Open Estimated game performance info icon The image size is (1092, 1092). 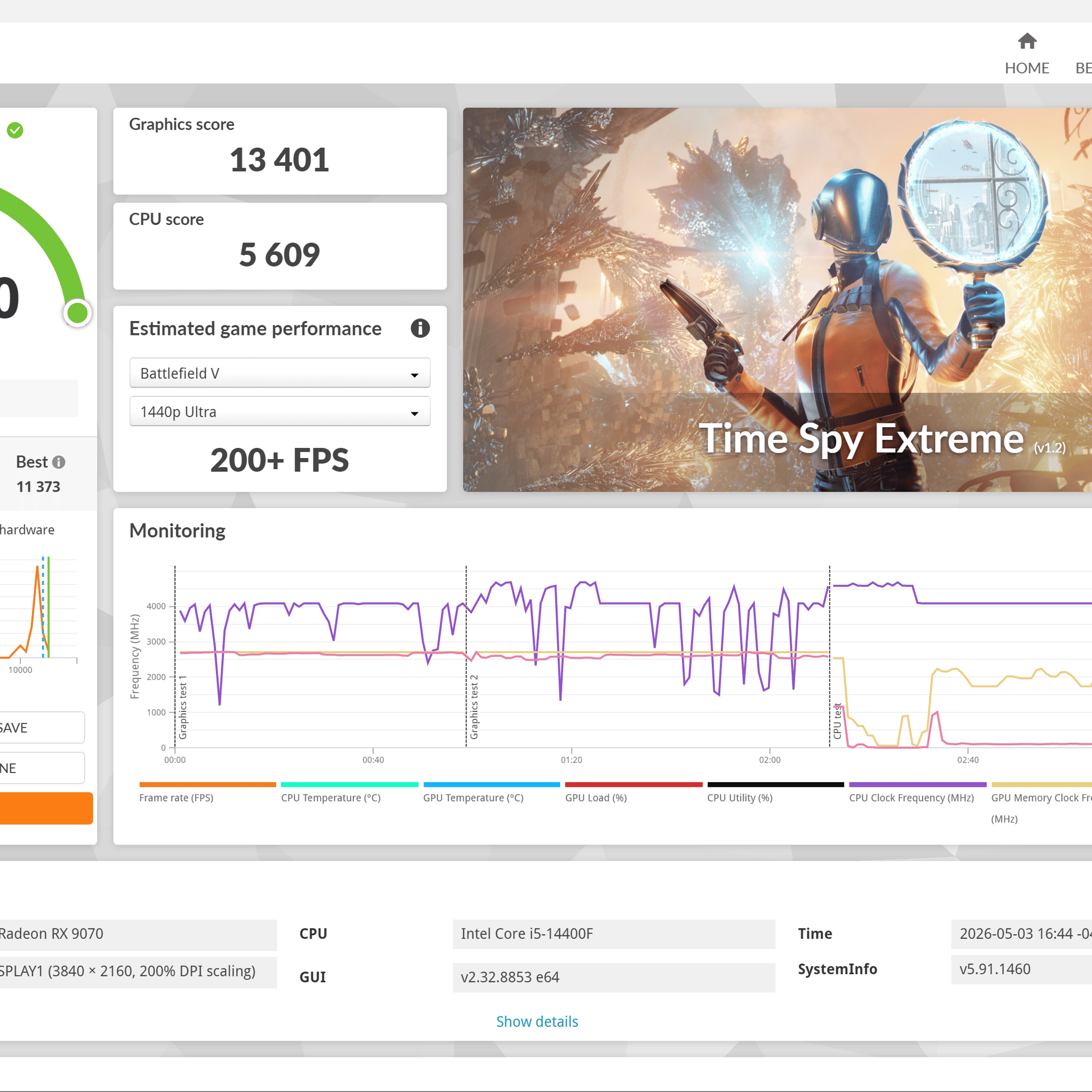click(420, 328)
